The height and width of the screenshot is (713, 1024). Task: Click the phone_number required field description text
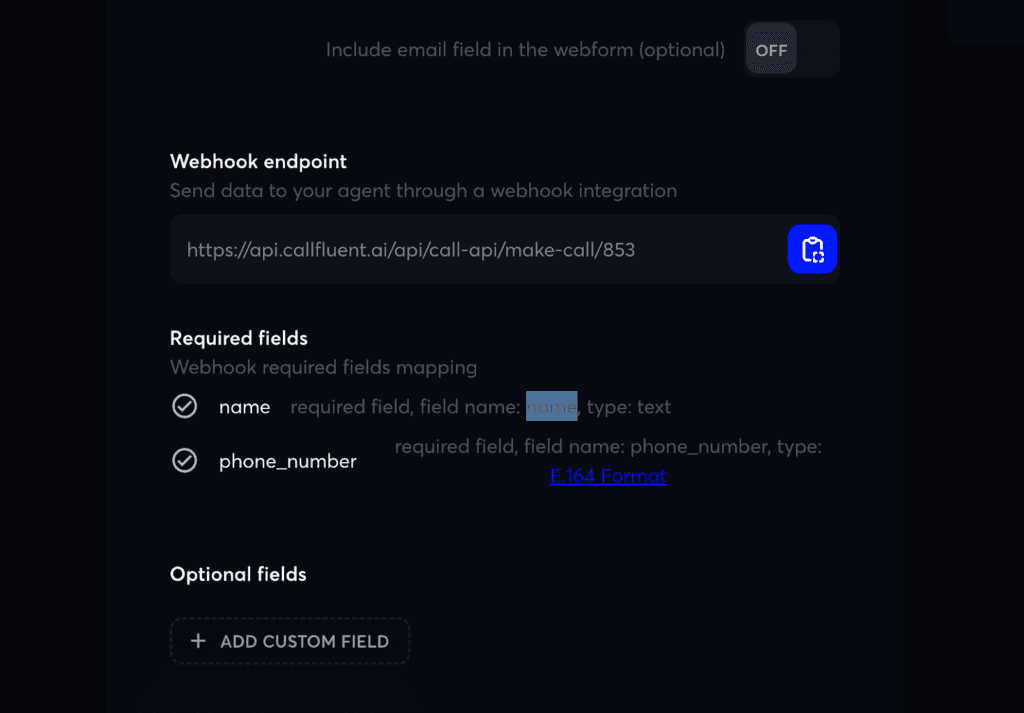click(608, 447)
